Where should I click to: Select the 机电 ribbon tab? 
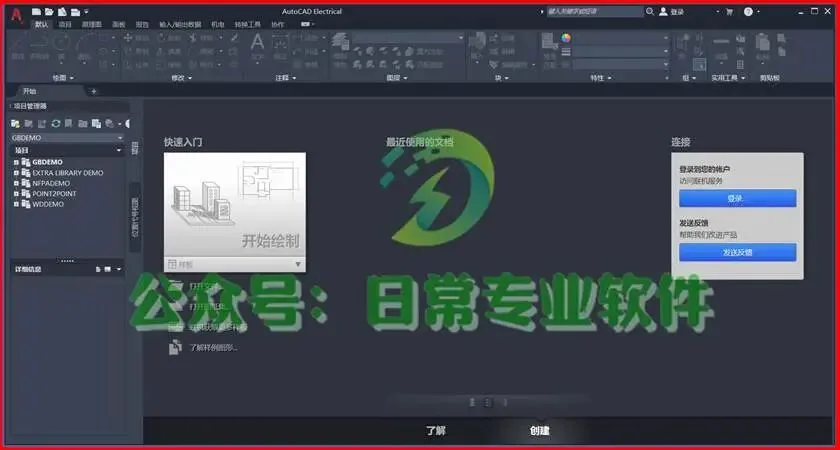(x=218, y=24)
